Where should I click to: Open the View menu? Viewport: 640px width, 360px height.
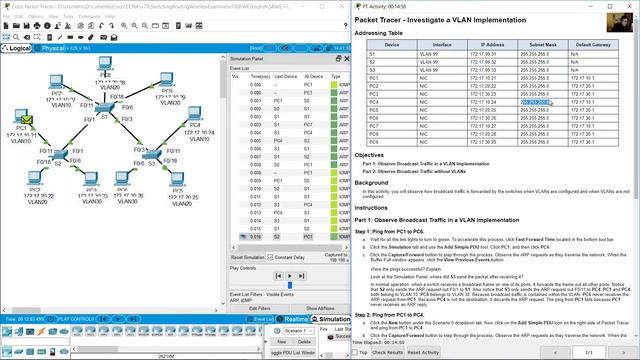click(x=53, y=16)
